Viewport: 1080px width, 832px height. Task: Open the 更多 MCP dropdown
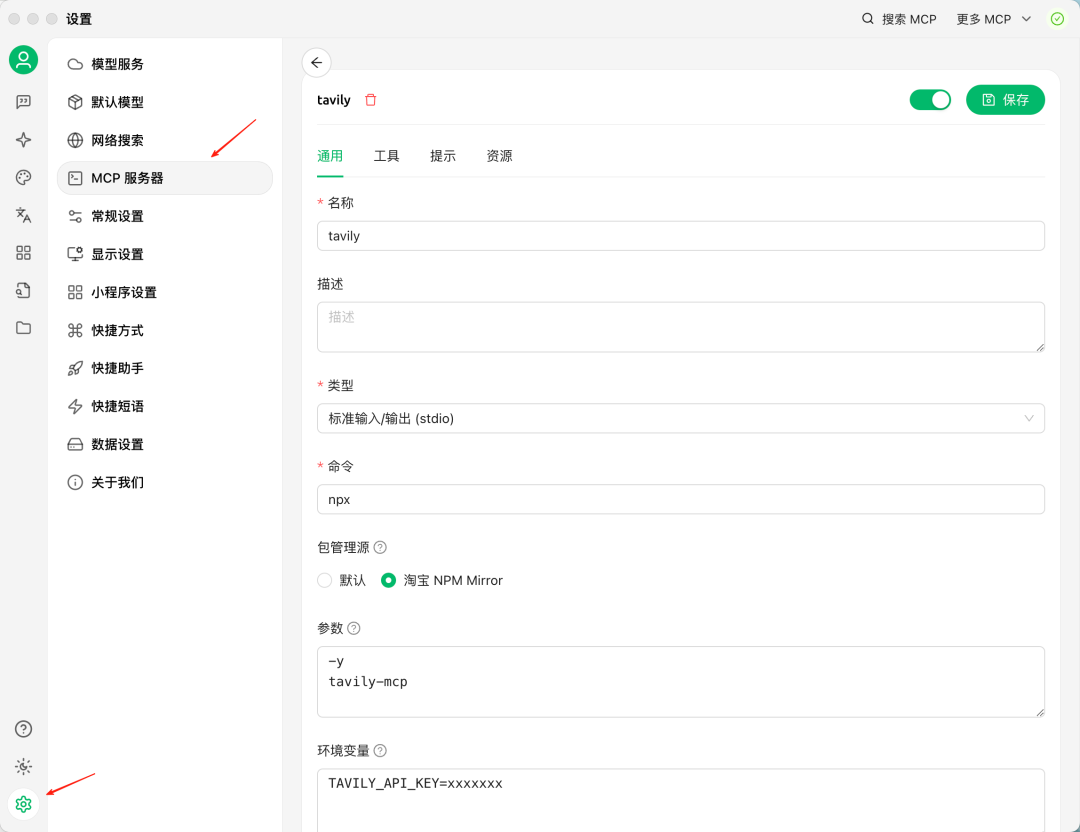(993, 19)
